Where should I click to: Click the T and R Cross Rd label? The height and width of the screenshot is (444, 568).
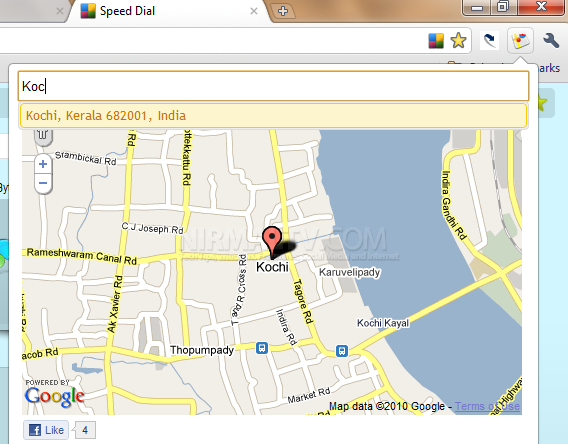pos(239,289)
